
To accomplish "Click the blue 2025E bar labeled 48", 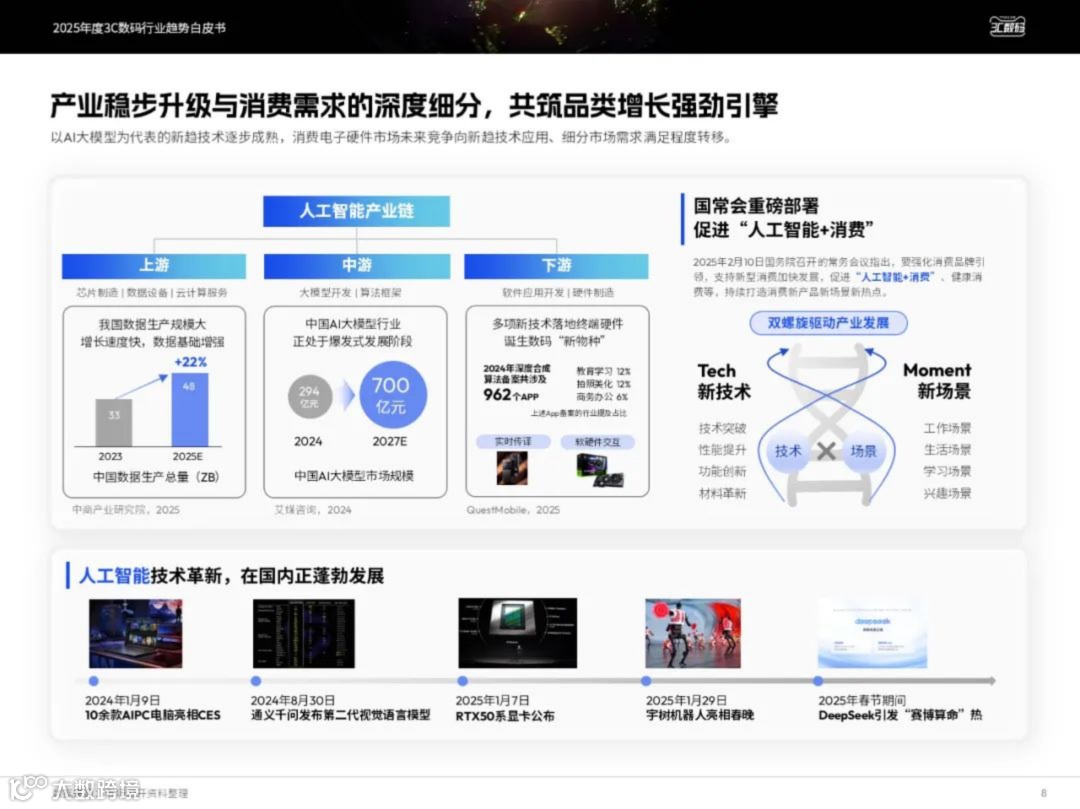I will click(189, 410).
